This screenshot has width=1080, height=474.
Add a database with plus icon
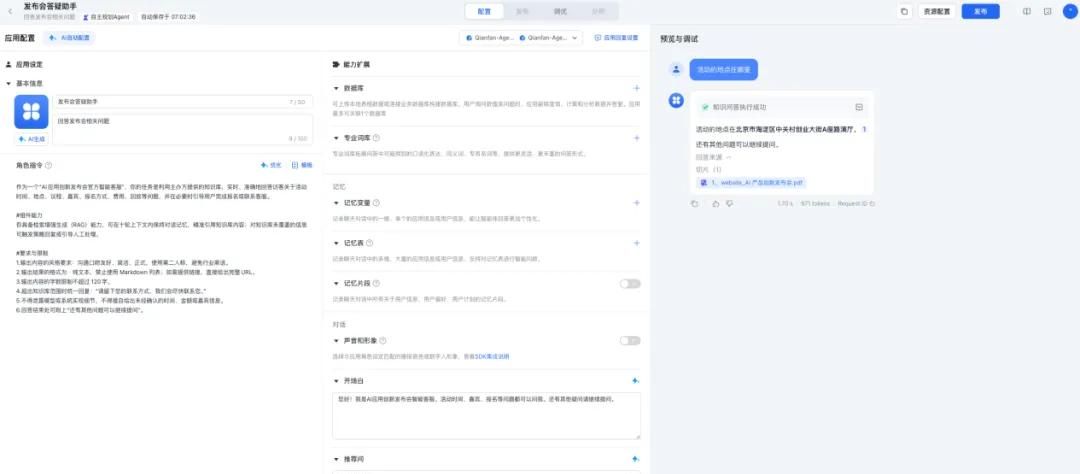tap(636, 88)
